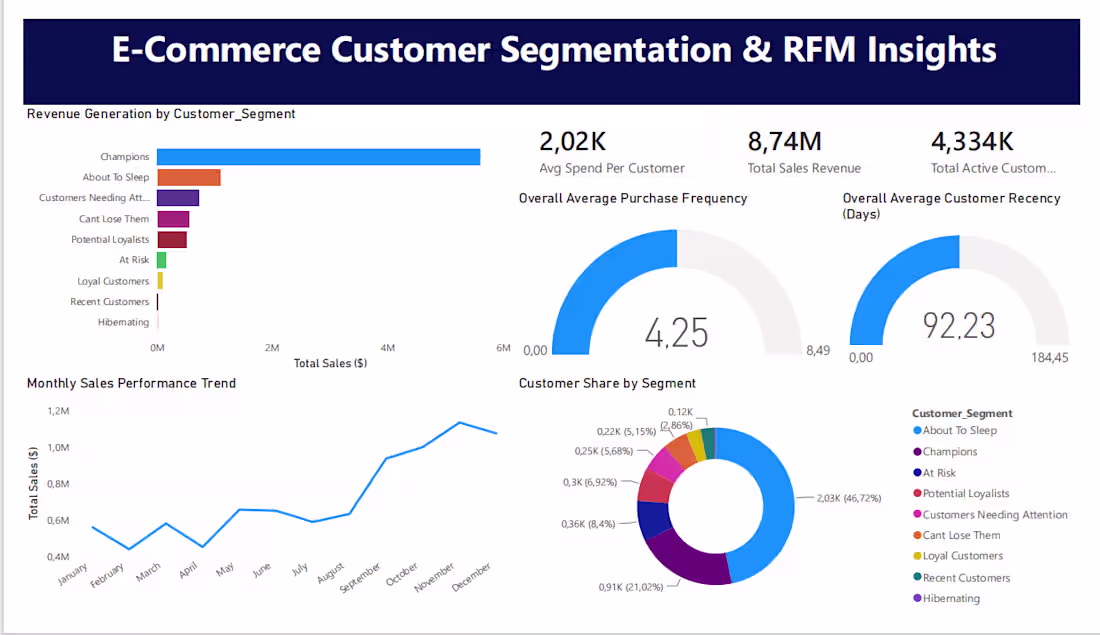Click the dashboard title banner text
The width and height of the screenshot is (1100, 635).
point(554,50)
